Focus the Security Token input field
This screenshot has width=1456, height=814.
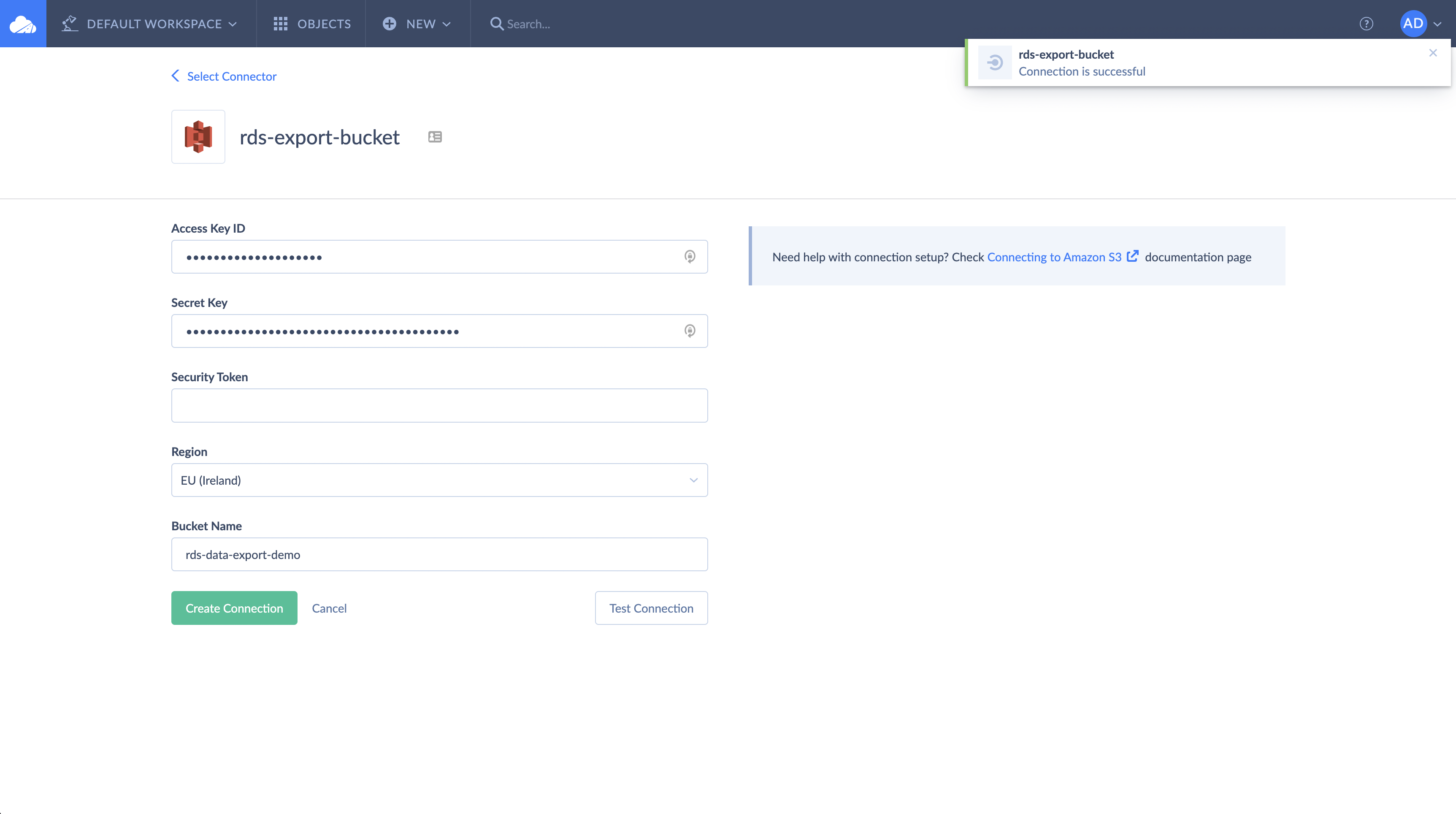pyautogui.click(x=439, y=405)
